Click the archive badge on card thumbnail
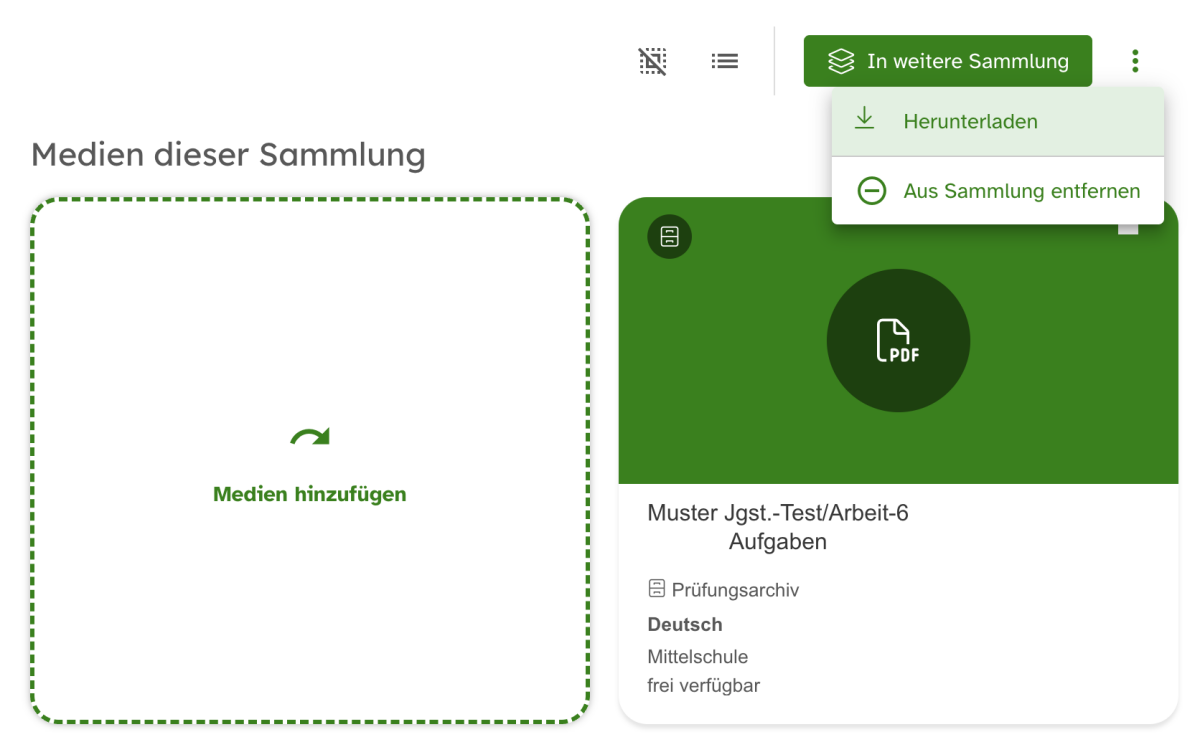The image size is (1200, 737). point(669,237)
